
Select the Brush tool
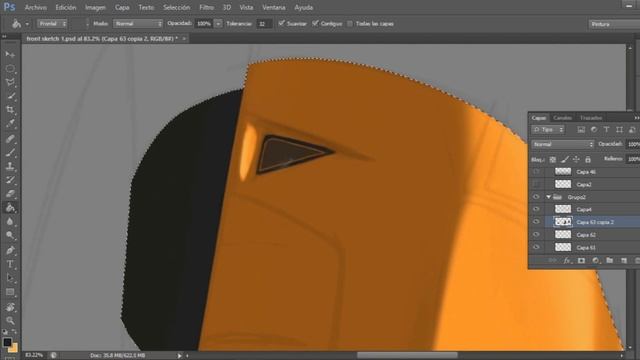pyautogui.click(x=10, y=153)
